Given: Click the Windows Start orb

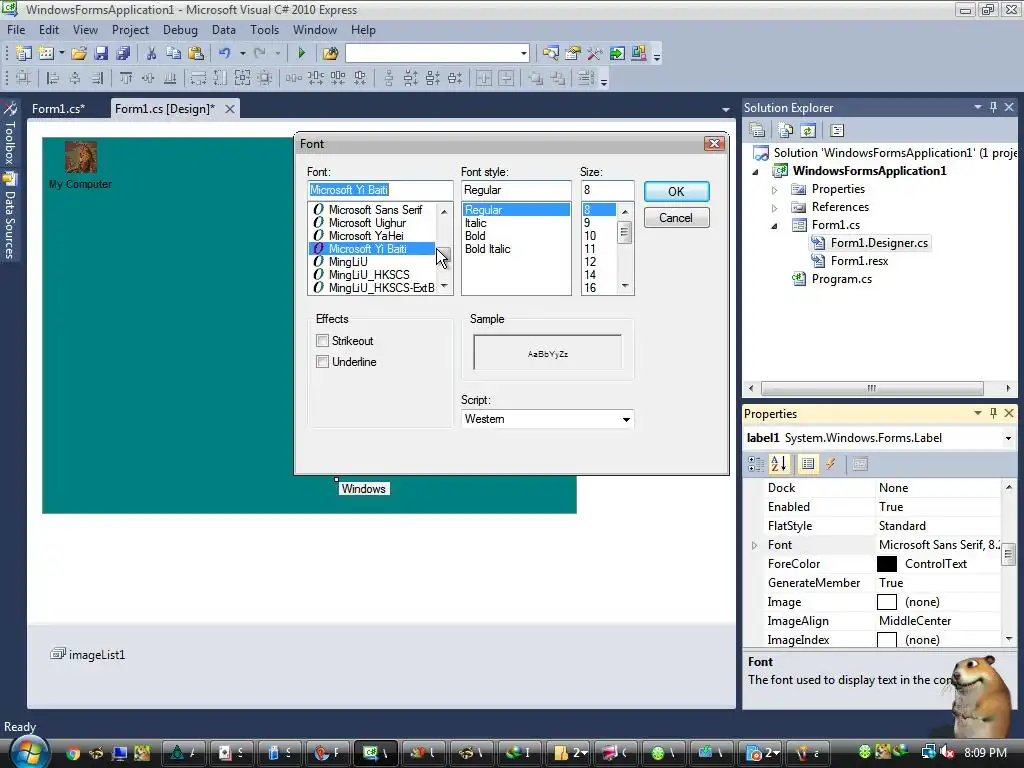Looking at the screenshot, I should pos(27,752).
